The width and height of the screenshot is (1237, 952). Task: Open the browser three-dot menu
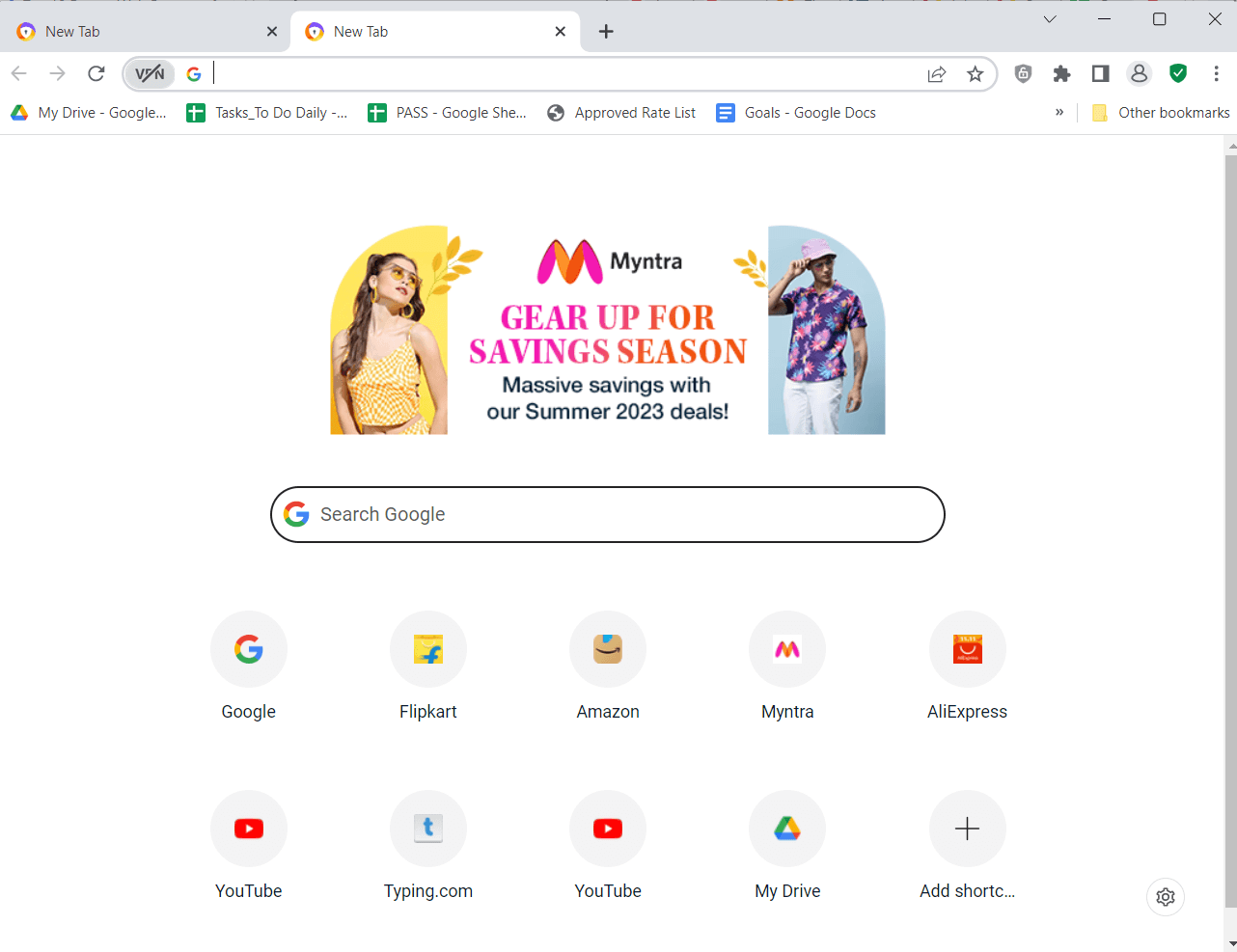click(1217, 73)
